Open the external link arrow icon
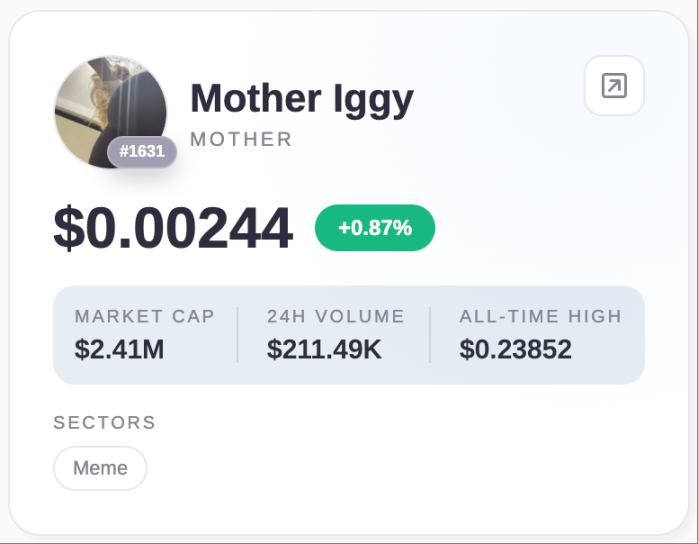This screenshot has height=544, width=698. click(614, 86)
